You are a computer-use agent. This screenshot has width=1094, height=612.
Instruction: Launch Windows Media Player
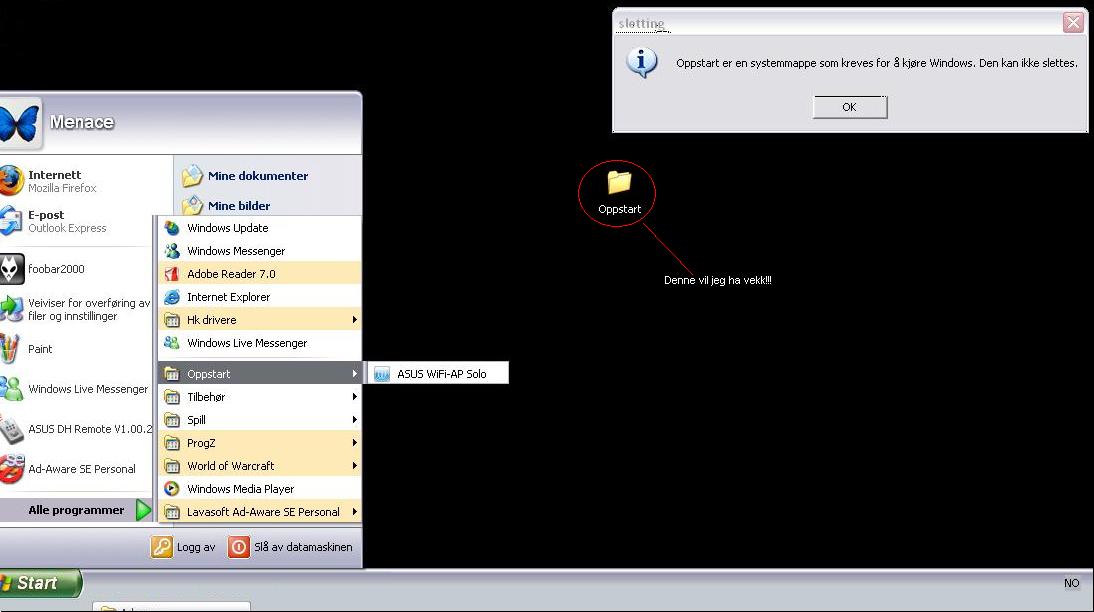[x=260, y=488]
